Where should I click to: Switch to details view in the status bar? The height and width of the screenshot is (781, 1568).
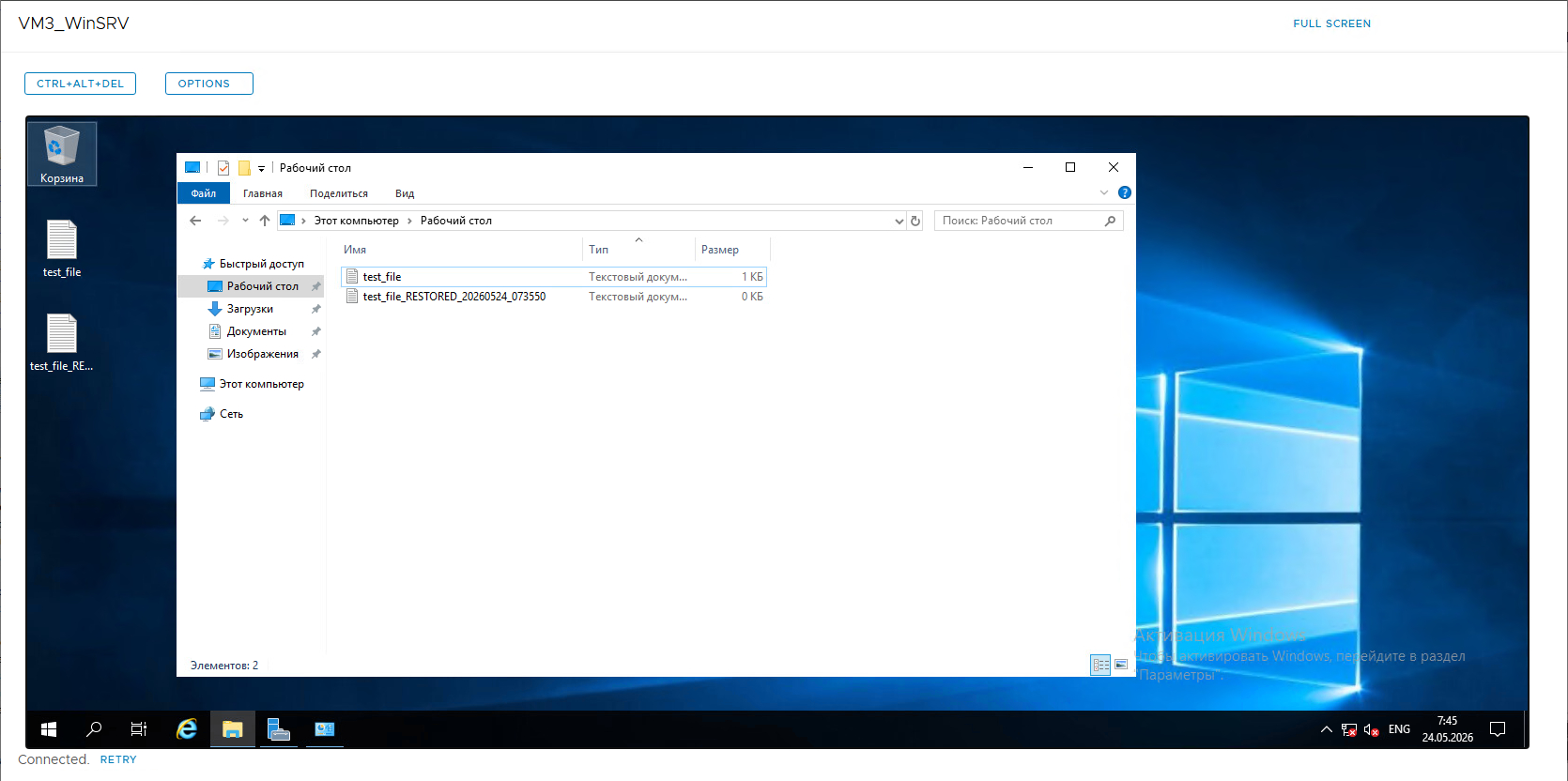pos(1100,665)
